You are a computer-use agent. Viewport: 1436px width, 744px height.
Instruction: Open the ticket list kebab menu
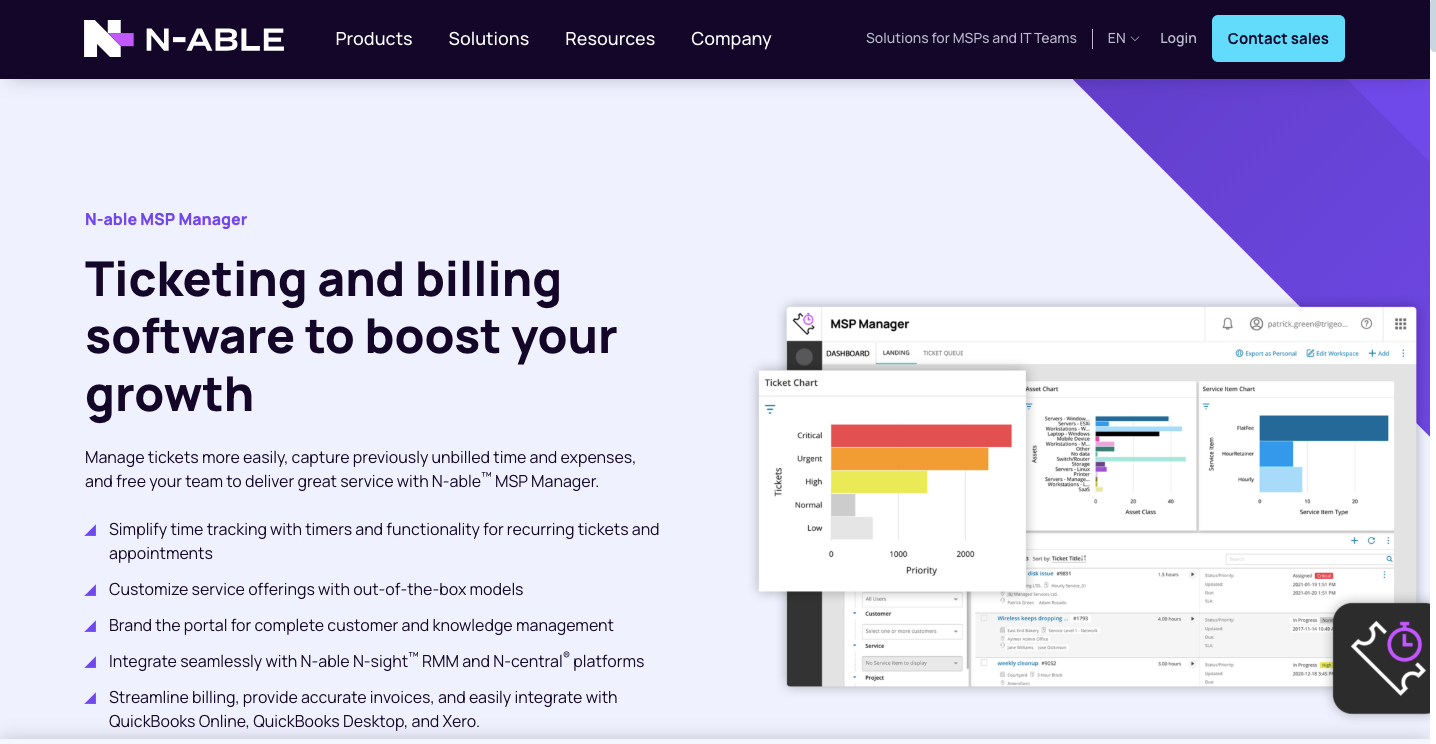coord(1388,540)
